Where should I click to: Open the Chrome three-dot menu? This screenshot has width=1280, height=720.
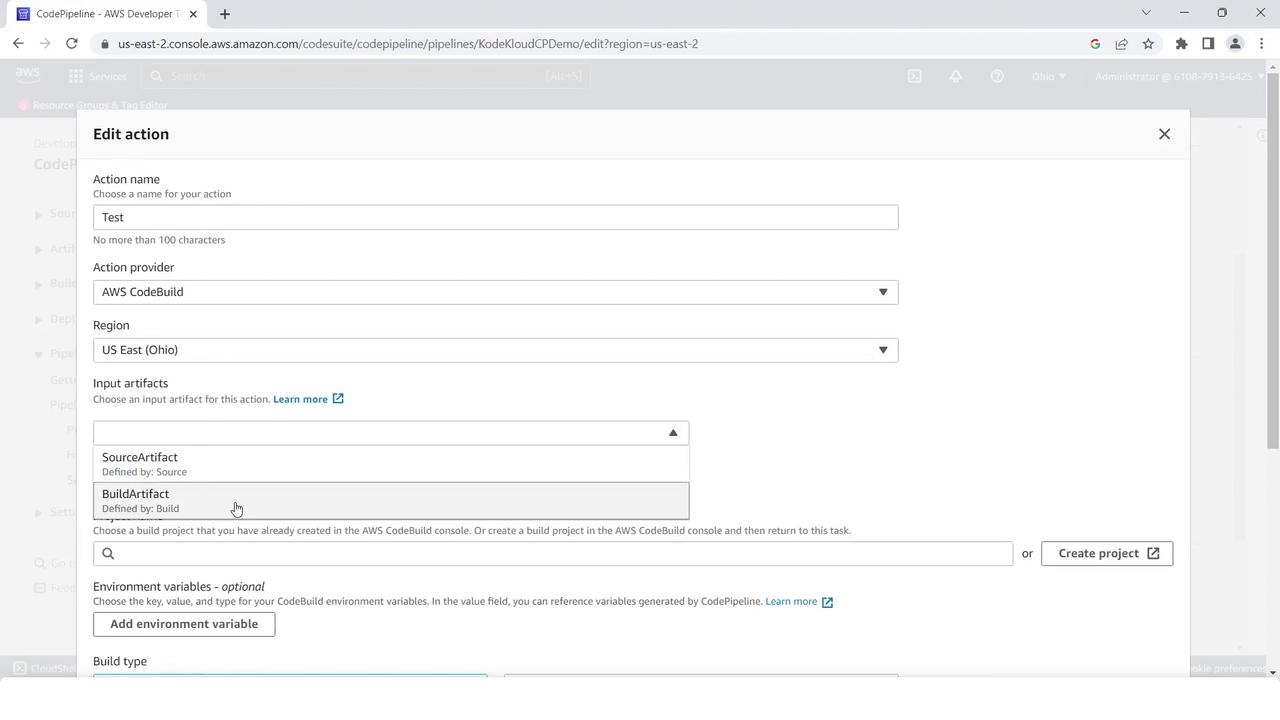point(1261,44)
